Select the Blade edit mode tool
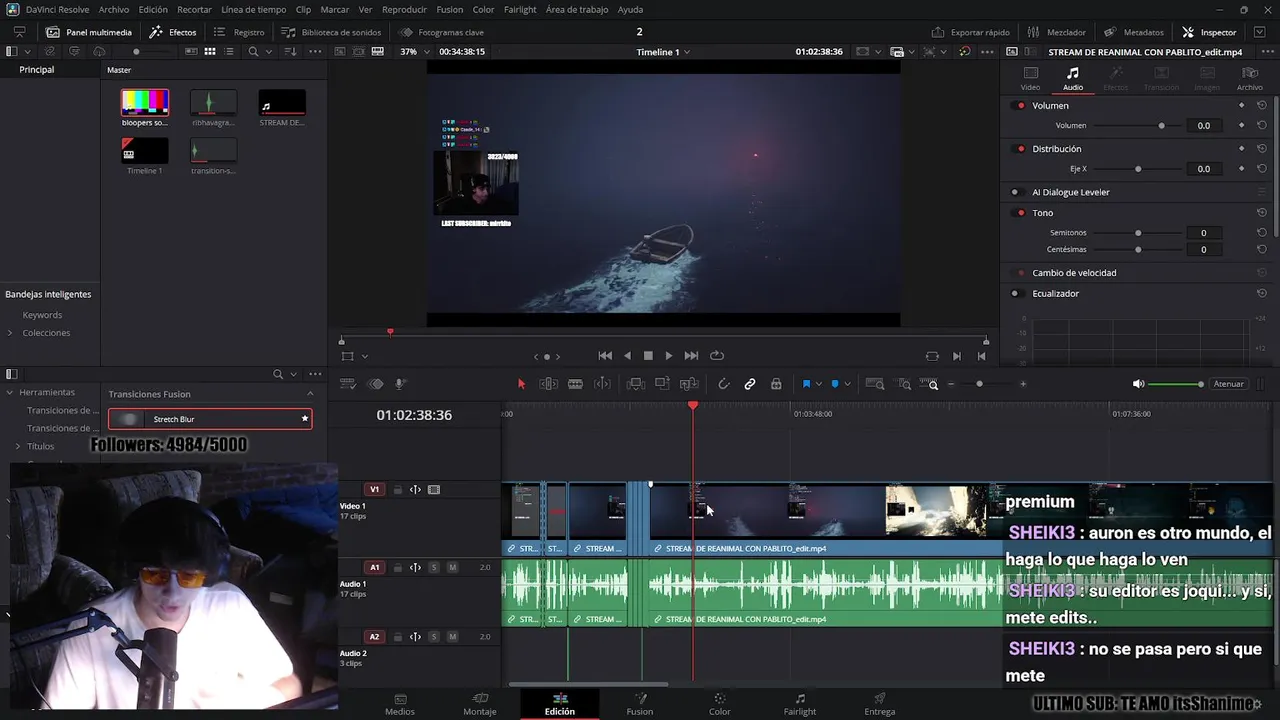This screenshot has height=720, width=1280. [575, 384]
